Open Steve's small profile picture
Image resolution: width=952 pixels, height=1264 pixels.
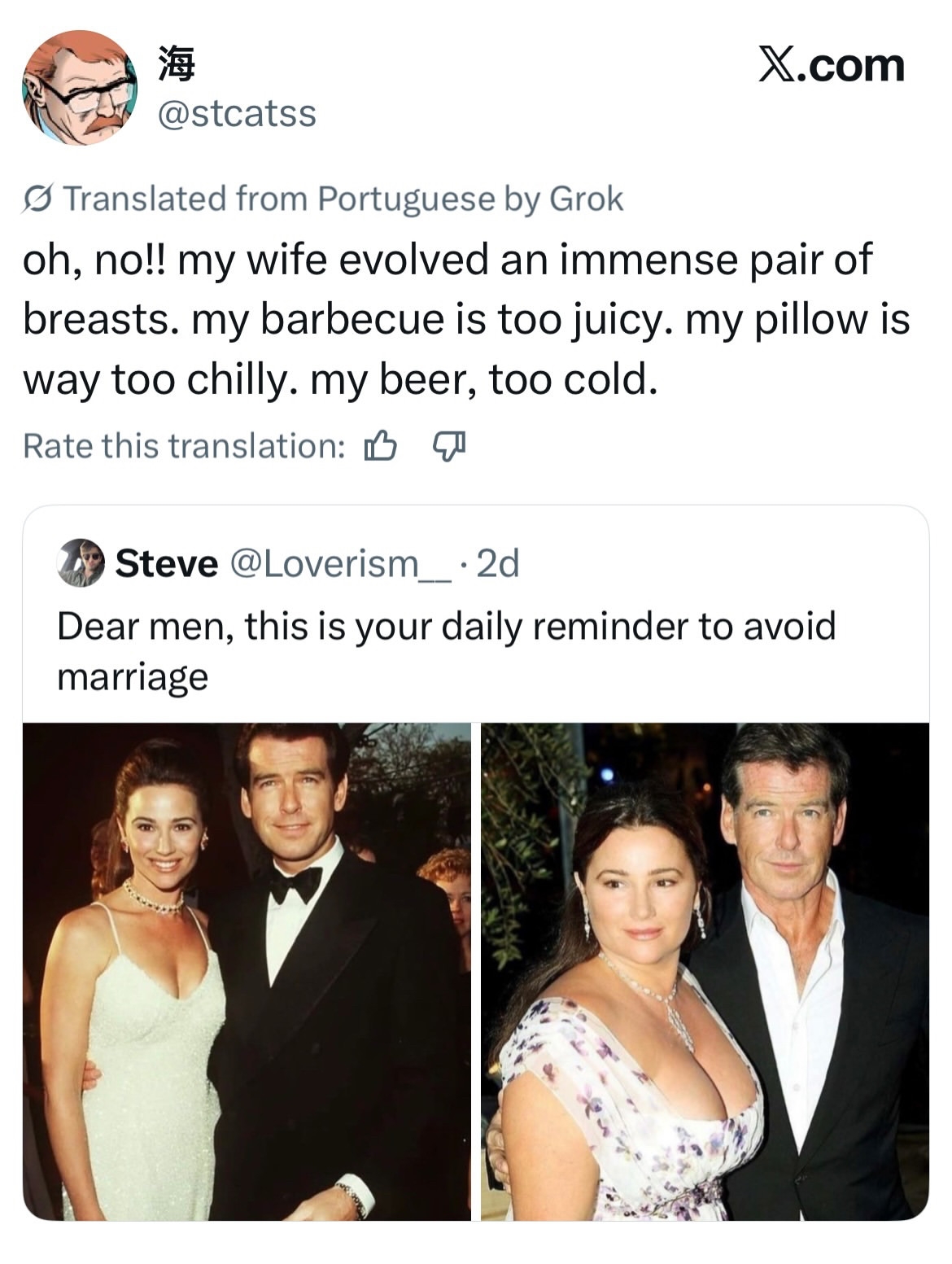[81, 562]
